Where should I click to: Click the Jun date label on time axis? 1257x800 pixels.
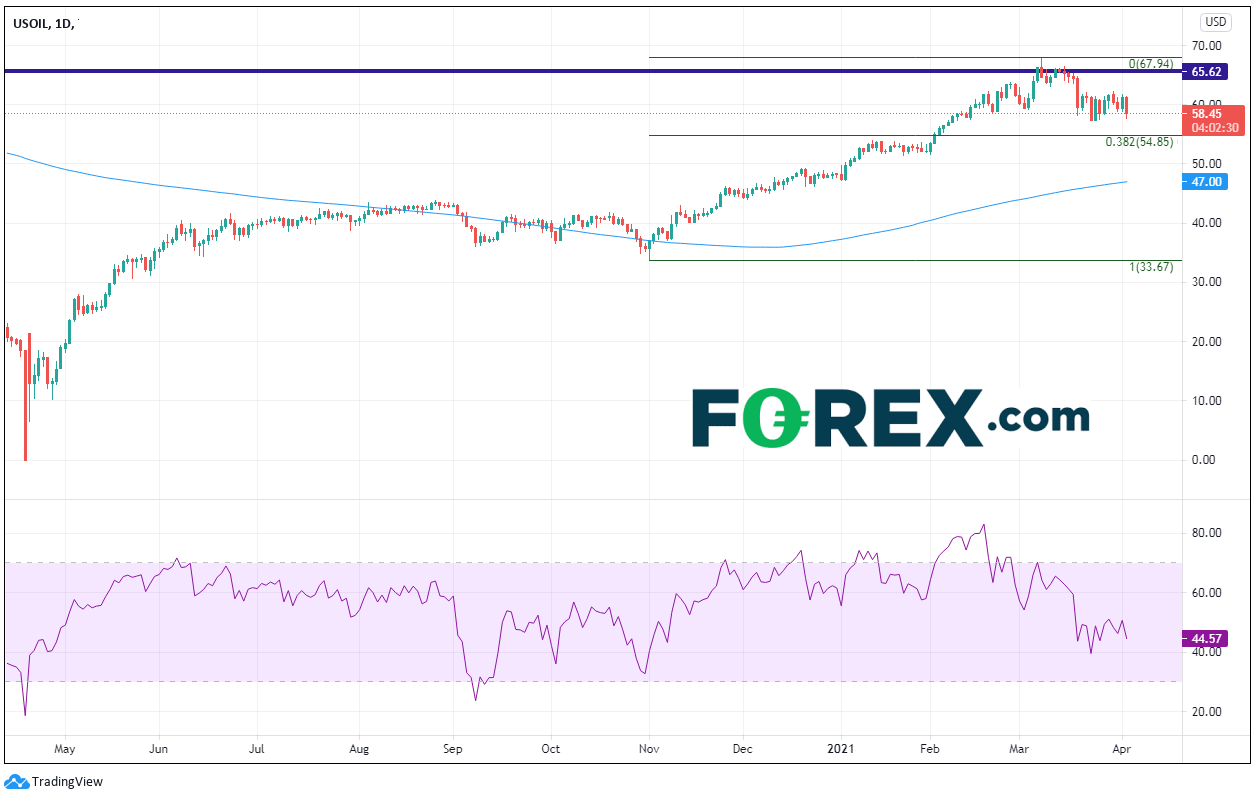pos(160,747)
